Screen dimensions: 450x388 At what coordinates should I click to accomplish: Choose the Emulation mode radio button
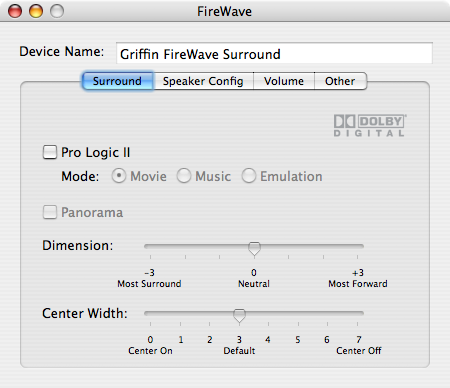click(249, 176)
